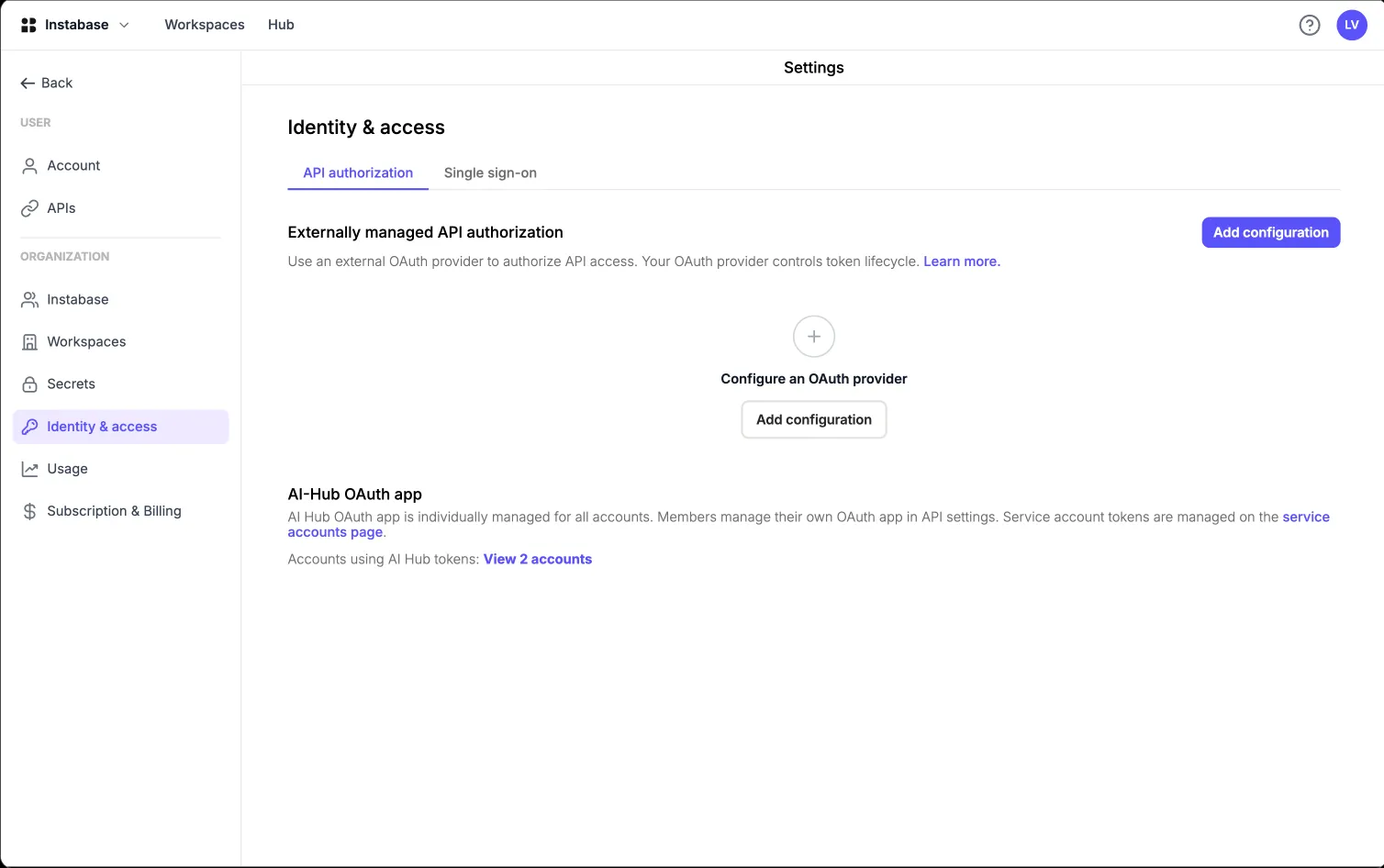Open the help question mark icon
Viewport: 1384px width, 868px height.
tap(1310, 25)
